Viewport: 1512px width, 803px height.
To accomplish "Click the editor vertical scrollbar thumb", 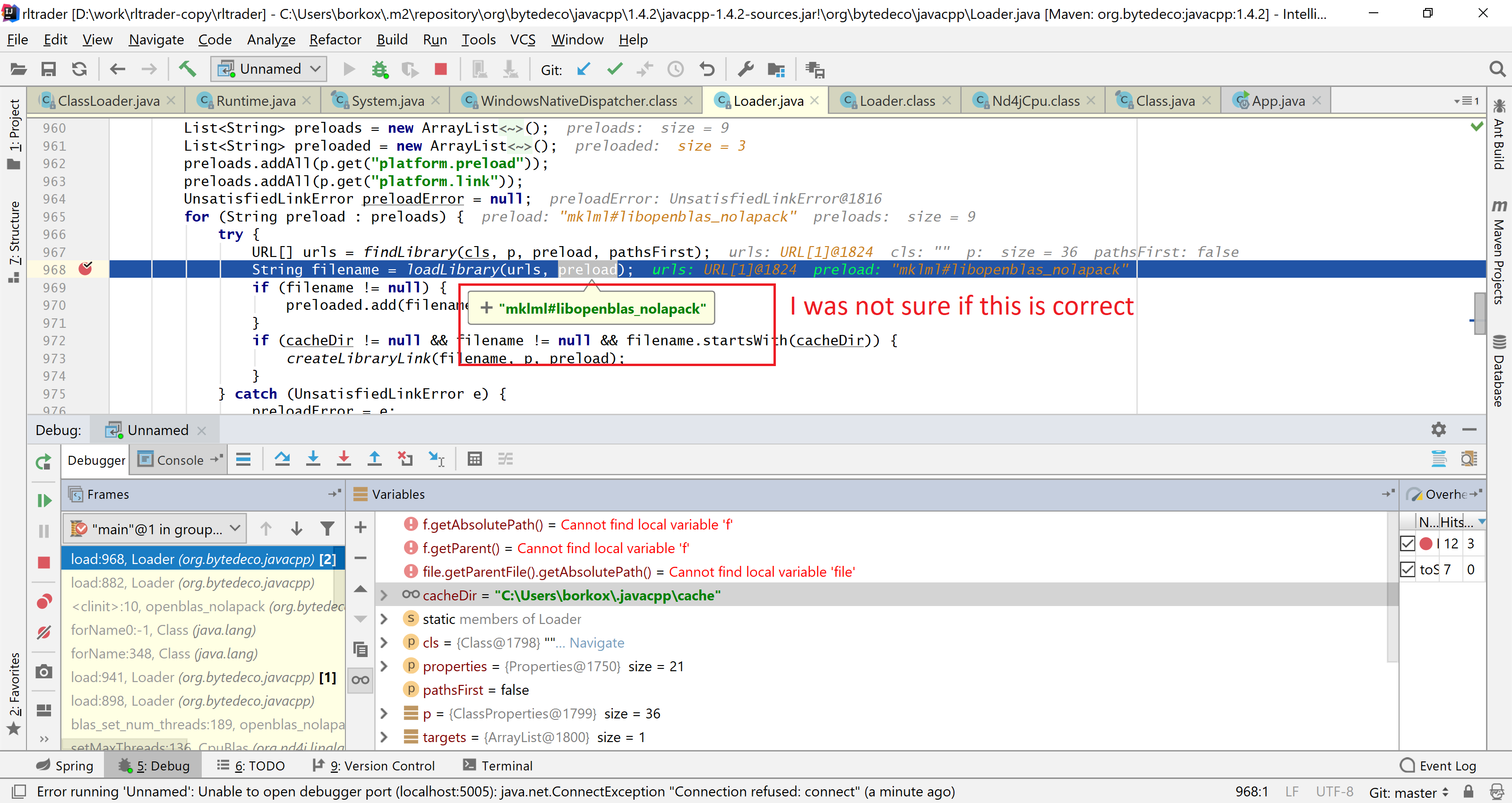I will pos(1480,314).
